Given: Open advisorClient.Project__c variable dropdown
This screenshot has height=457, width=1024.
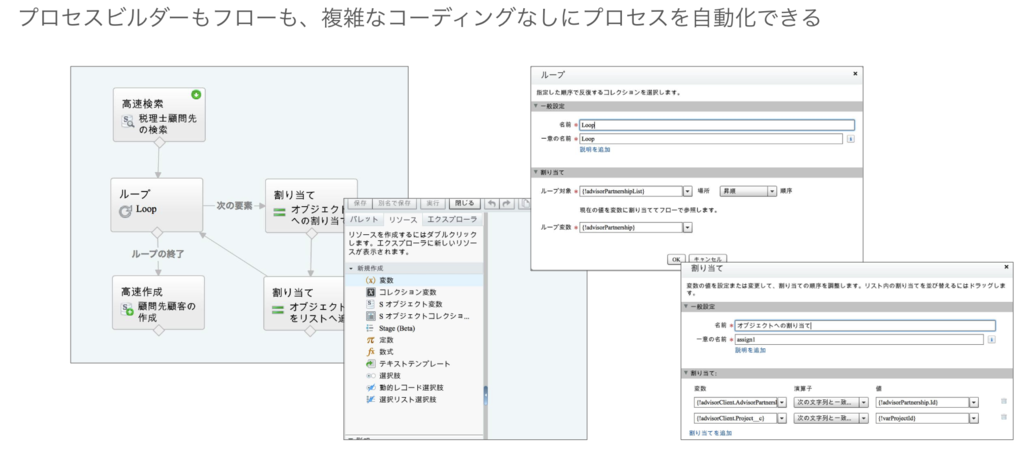Looking at the screenshot, I should click(782, 418).
